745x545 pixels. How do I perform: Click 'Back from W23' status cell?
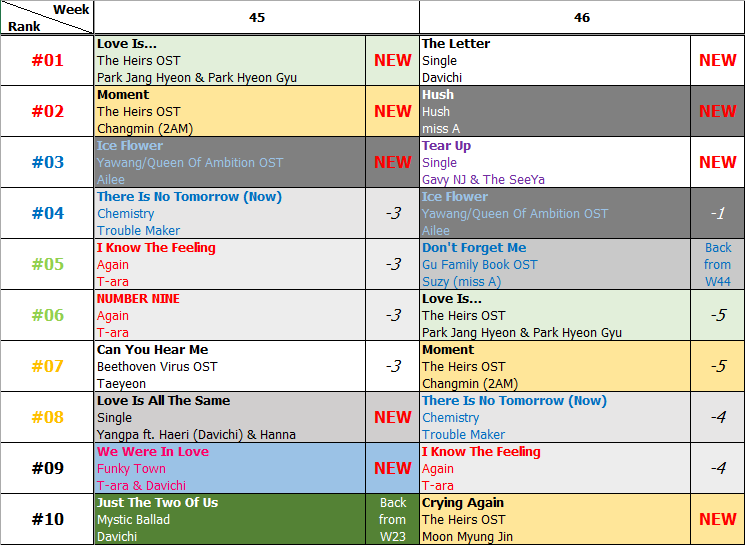coord(392,519)
